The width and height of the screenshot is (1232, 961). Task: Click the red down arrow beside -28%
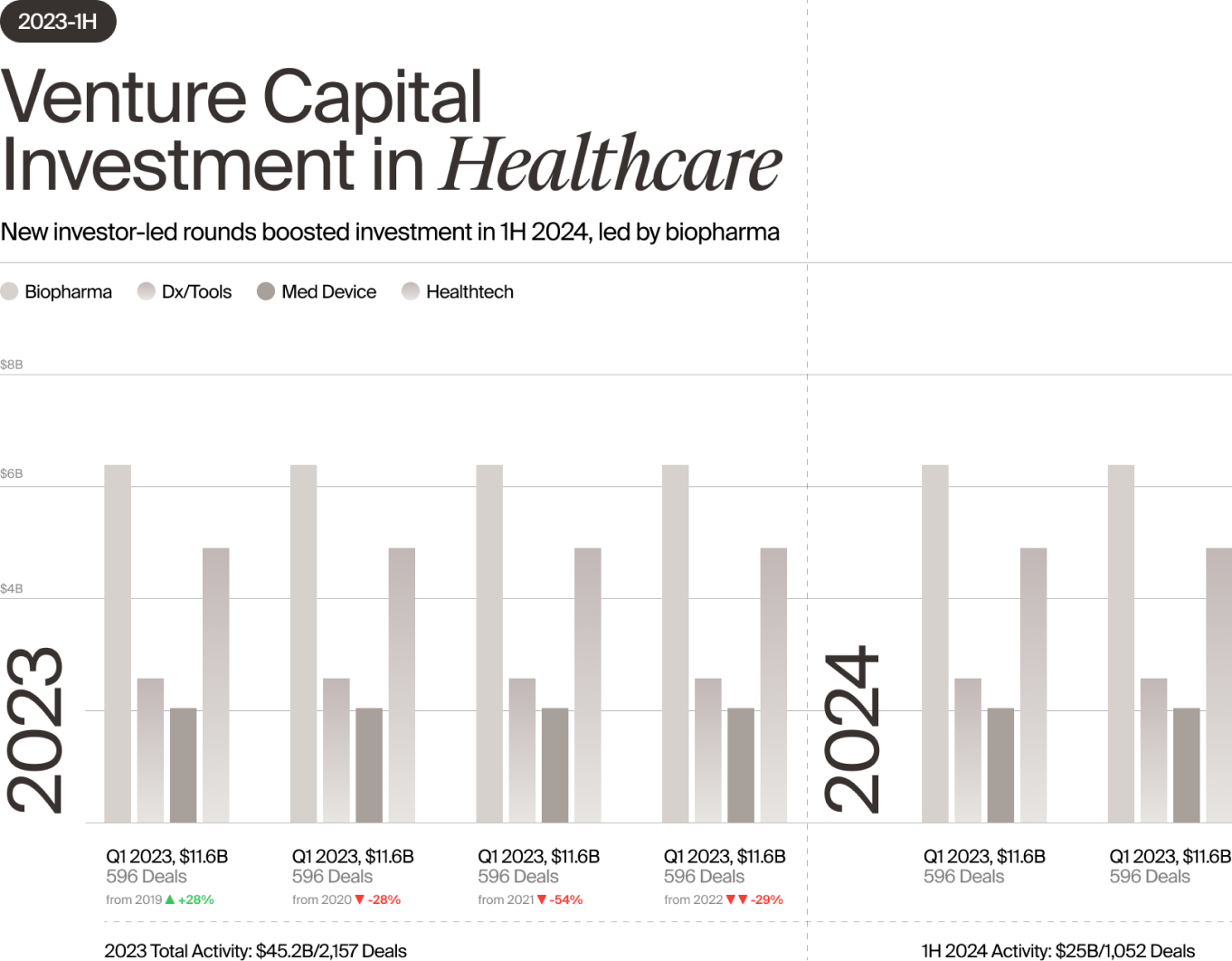[359, 899]
